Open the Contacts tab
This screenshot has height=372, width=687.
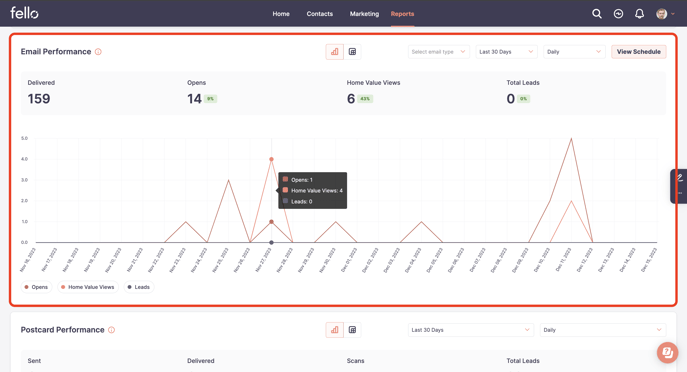coord(319,14)
